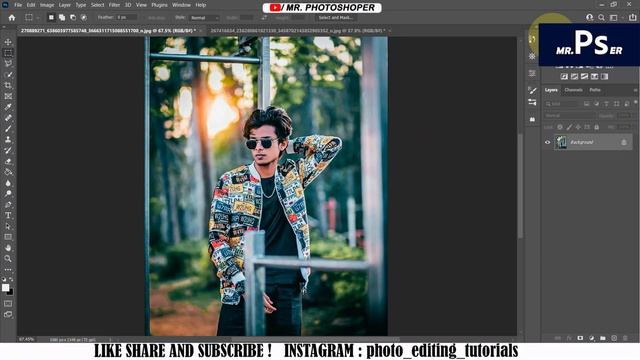The image size is (640, 360).
Task: Swap foreground and background colors
Action: coord(11,280)
